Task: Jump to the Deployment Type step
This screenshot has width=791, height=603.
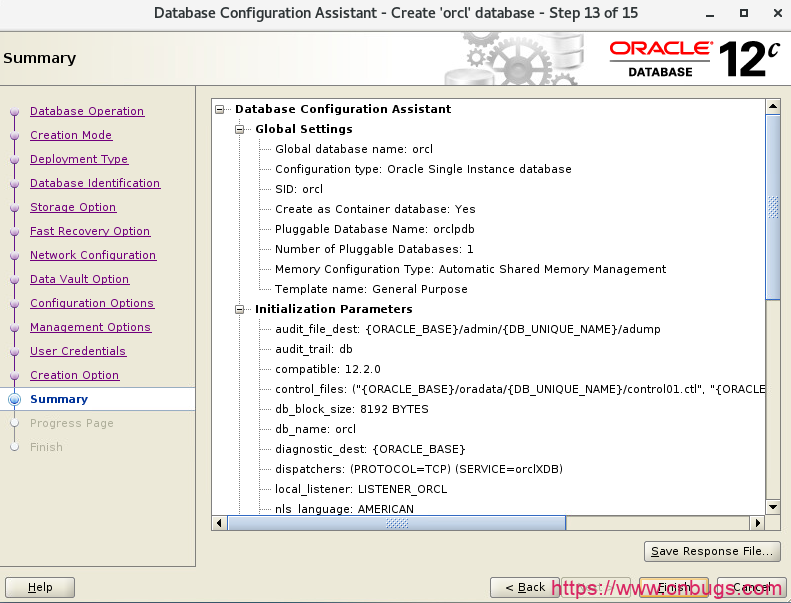Action: [79, 159]
